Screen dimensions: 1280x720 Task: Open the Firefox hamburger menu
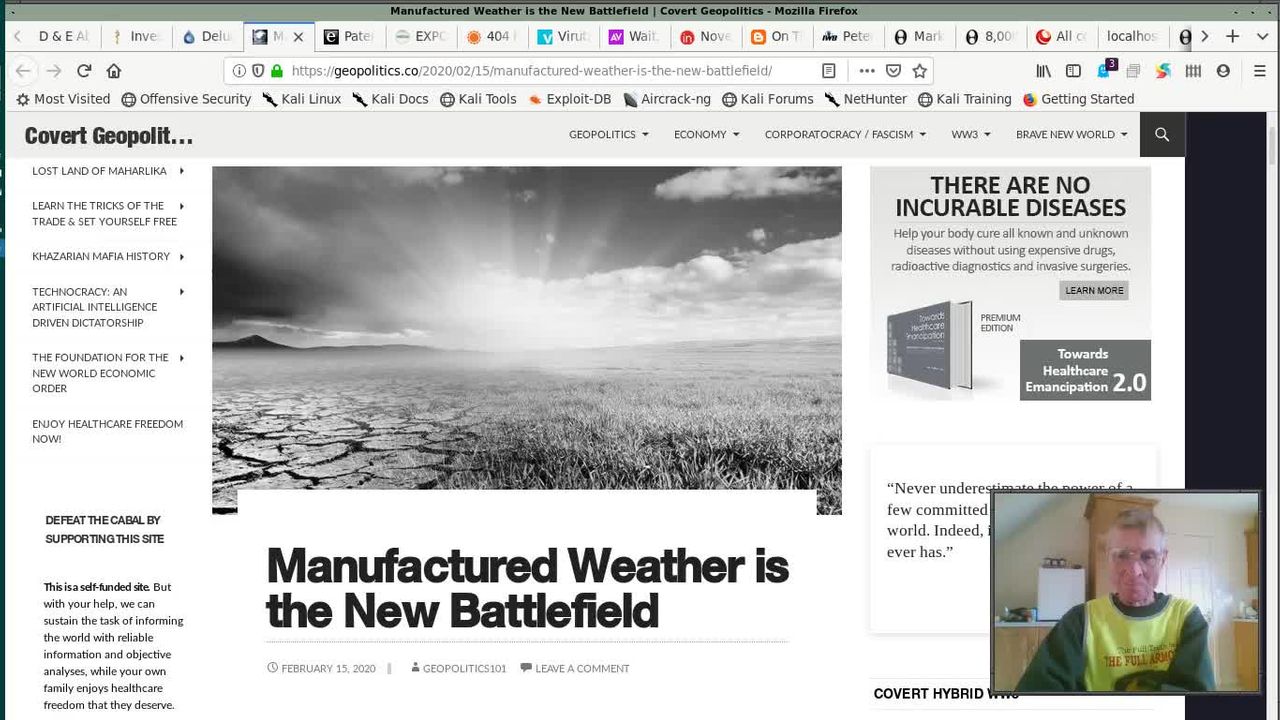[x=1259, y=71]
